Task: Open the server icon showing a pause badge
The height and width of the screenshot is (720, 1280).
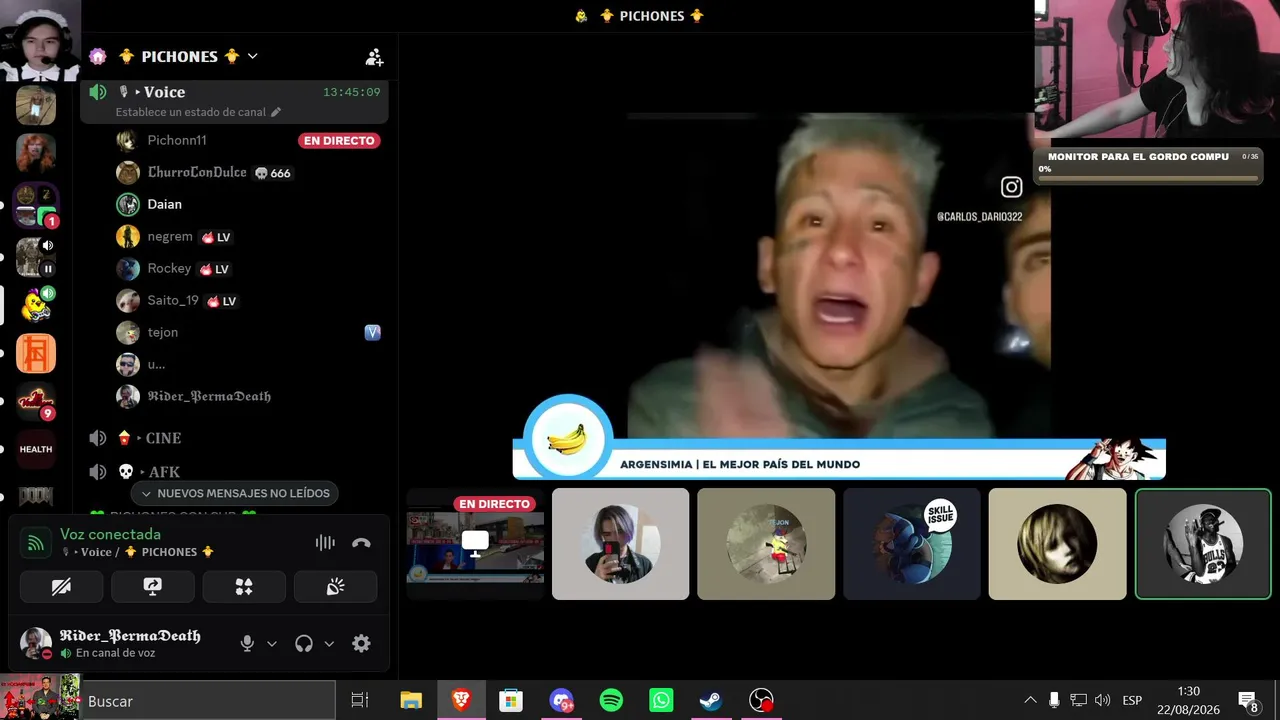Action: [x=36, y=257]
